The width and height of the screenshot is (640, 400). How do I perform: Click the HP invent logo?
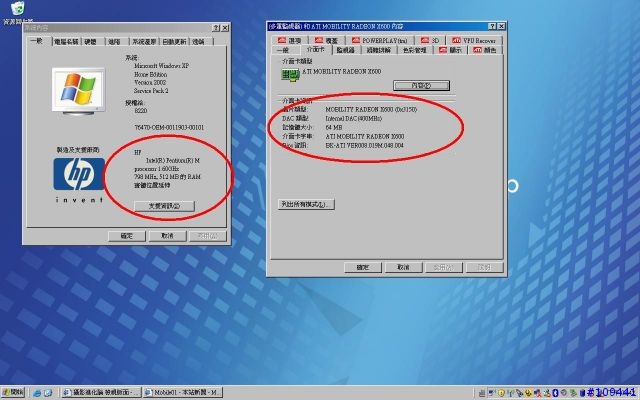pos(79,180)
